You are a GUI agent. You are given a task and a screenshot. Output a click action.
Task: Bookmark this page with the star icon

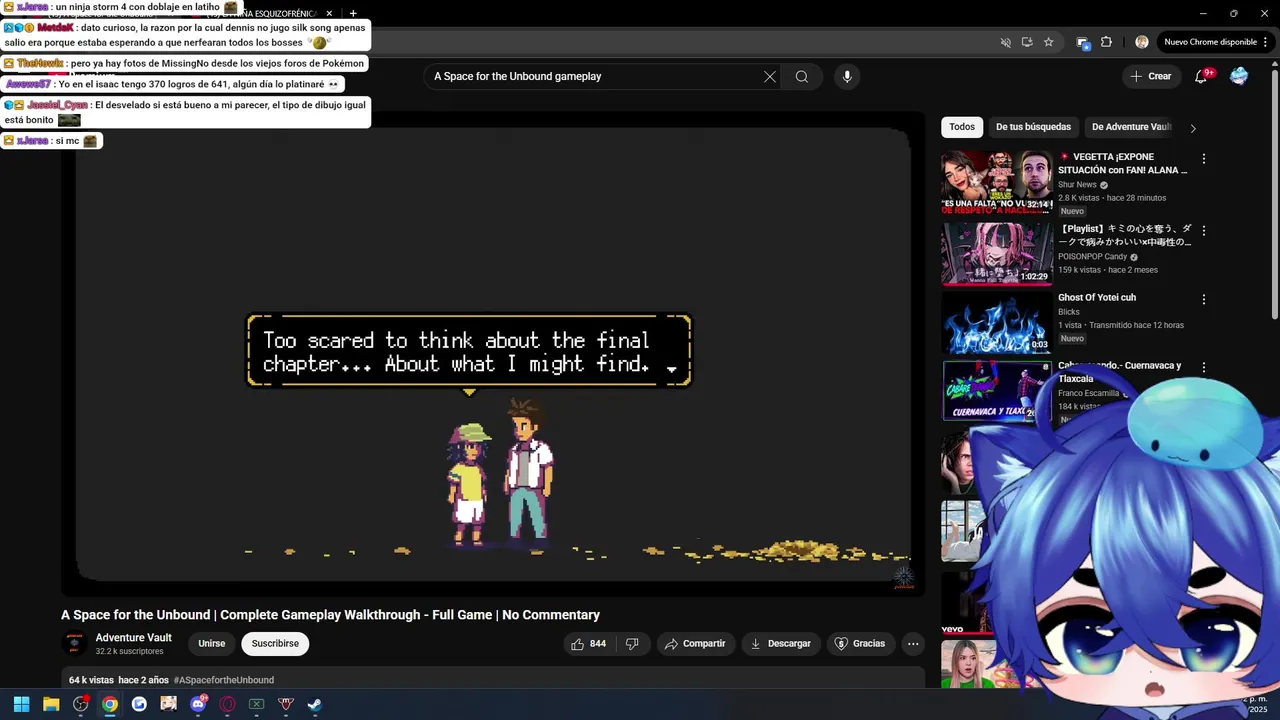coord(1048,42)
